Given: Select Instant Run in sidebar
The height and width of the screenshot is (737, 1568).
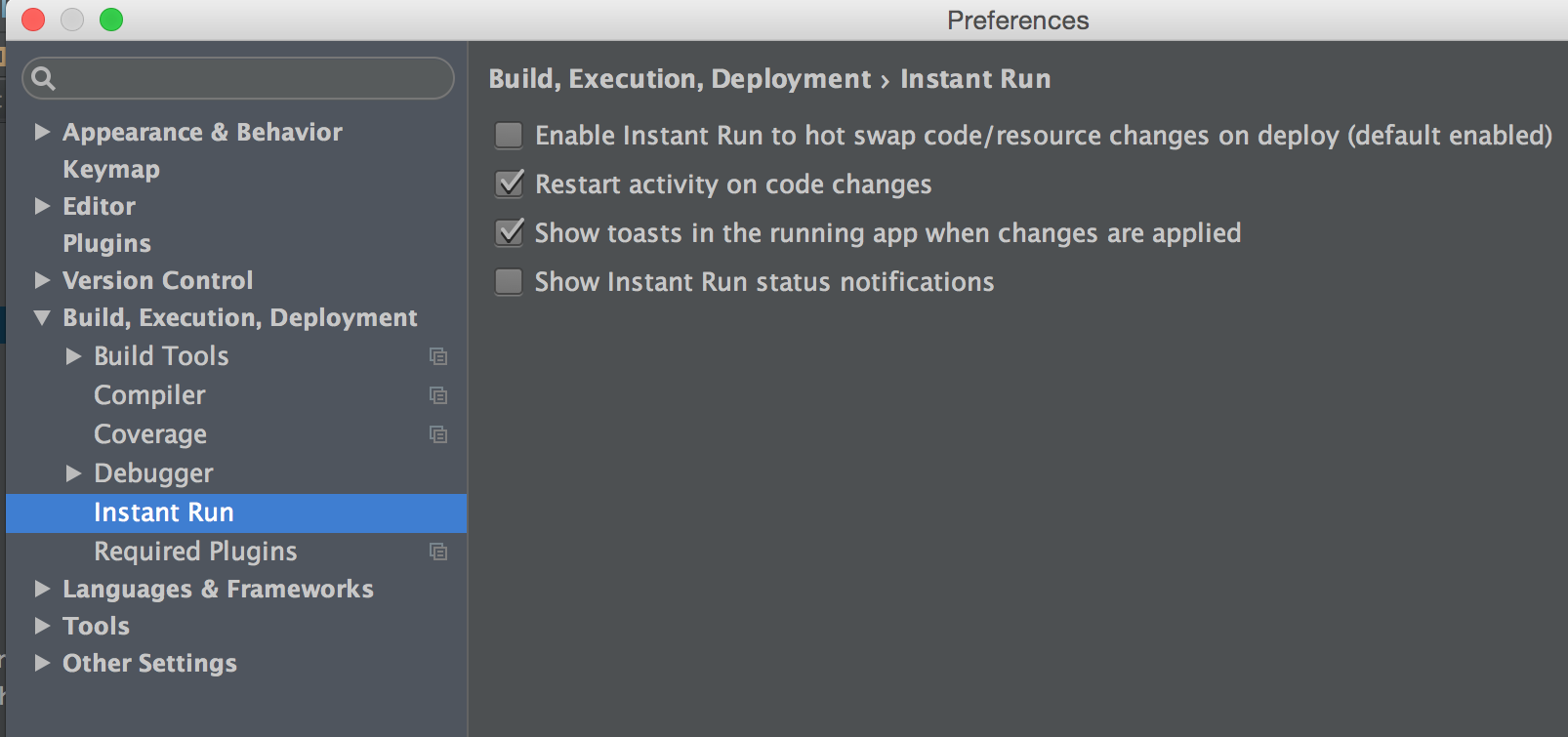Looking at the screenshot, I should coord(236,512).
